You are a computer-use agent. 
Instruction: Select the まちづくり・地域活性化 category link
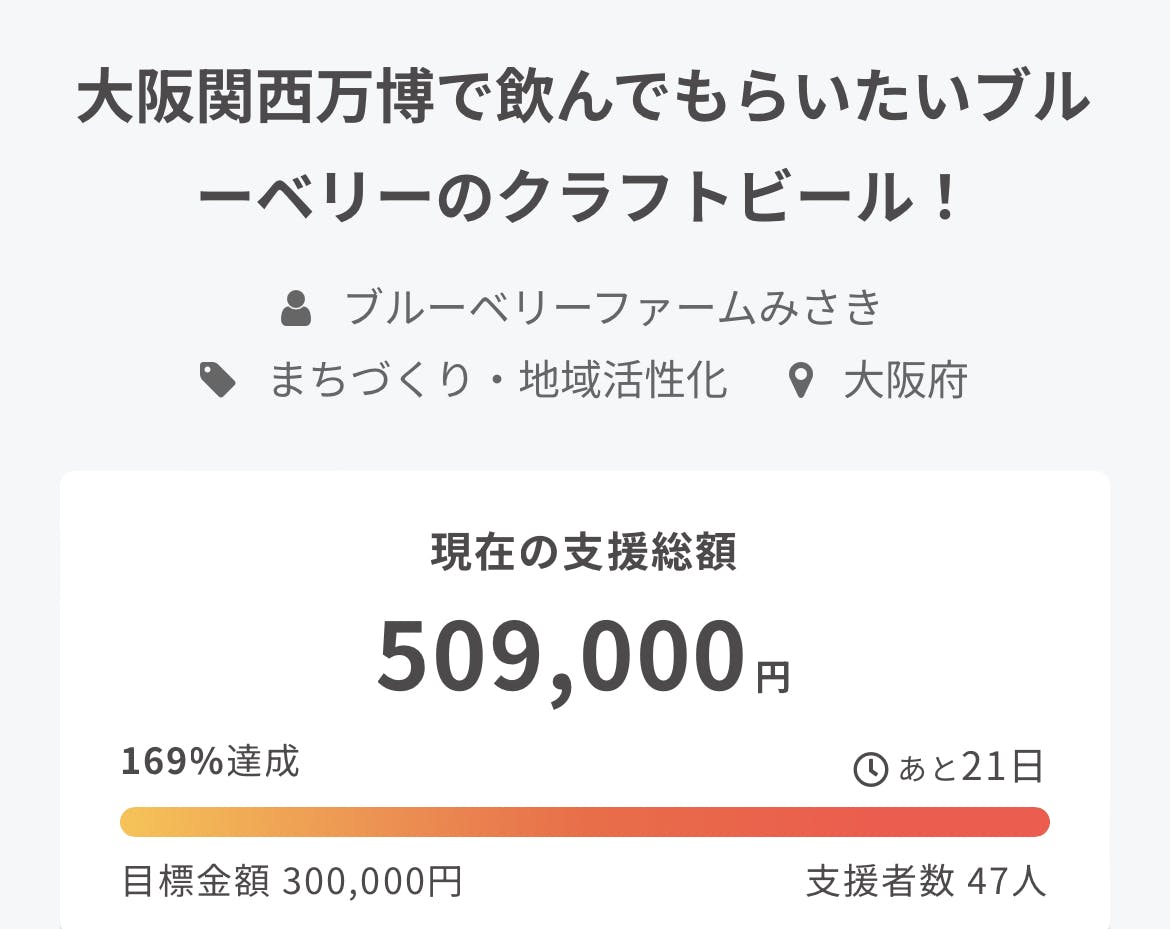[x=498, y=381]
